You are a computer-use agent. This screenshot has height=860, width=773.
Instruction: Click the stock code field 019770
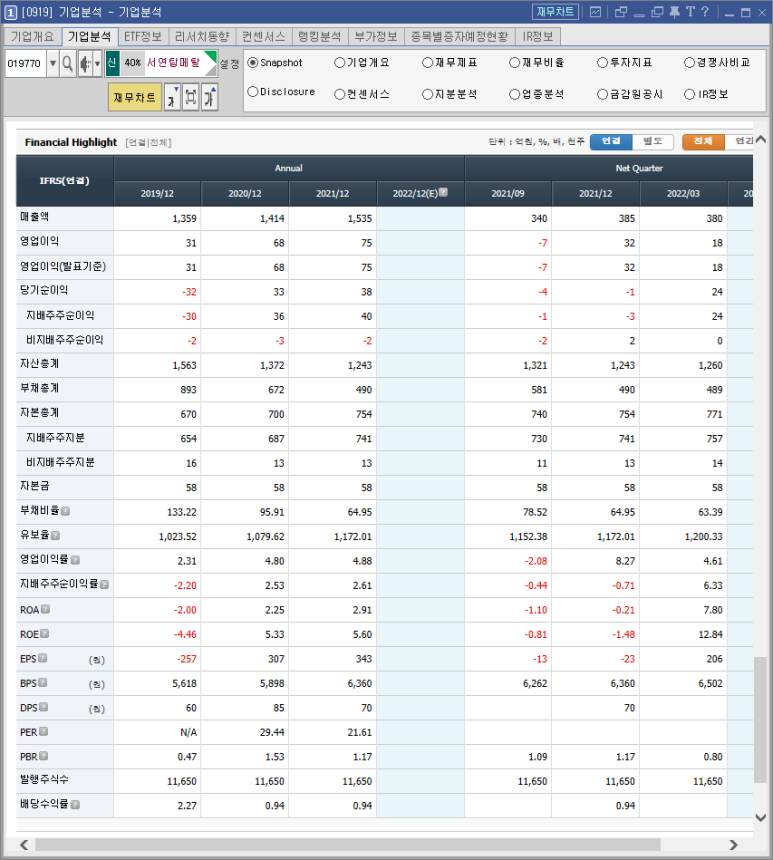[25, 64]
